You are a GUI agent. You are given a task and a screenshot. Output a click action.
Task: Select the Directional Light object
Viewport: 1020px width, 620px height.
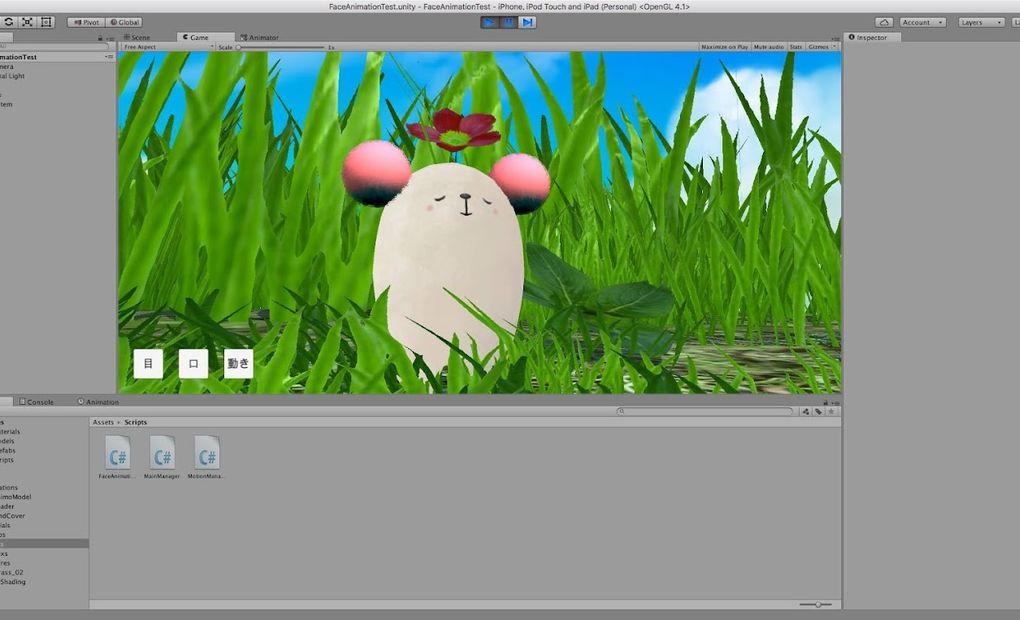12,76
